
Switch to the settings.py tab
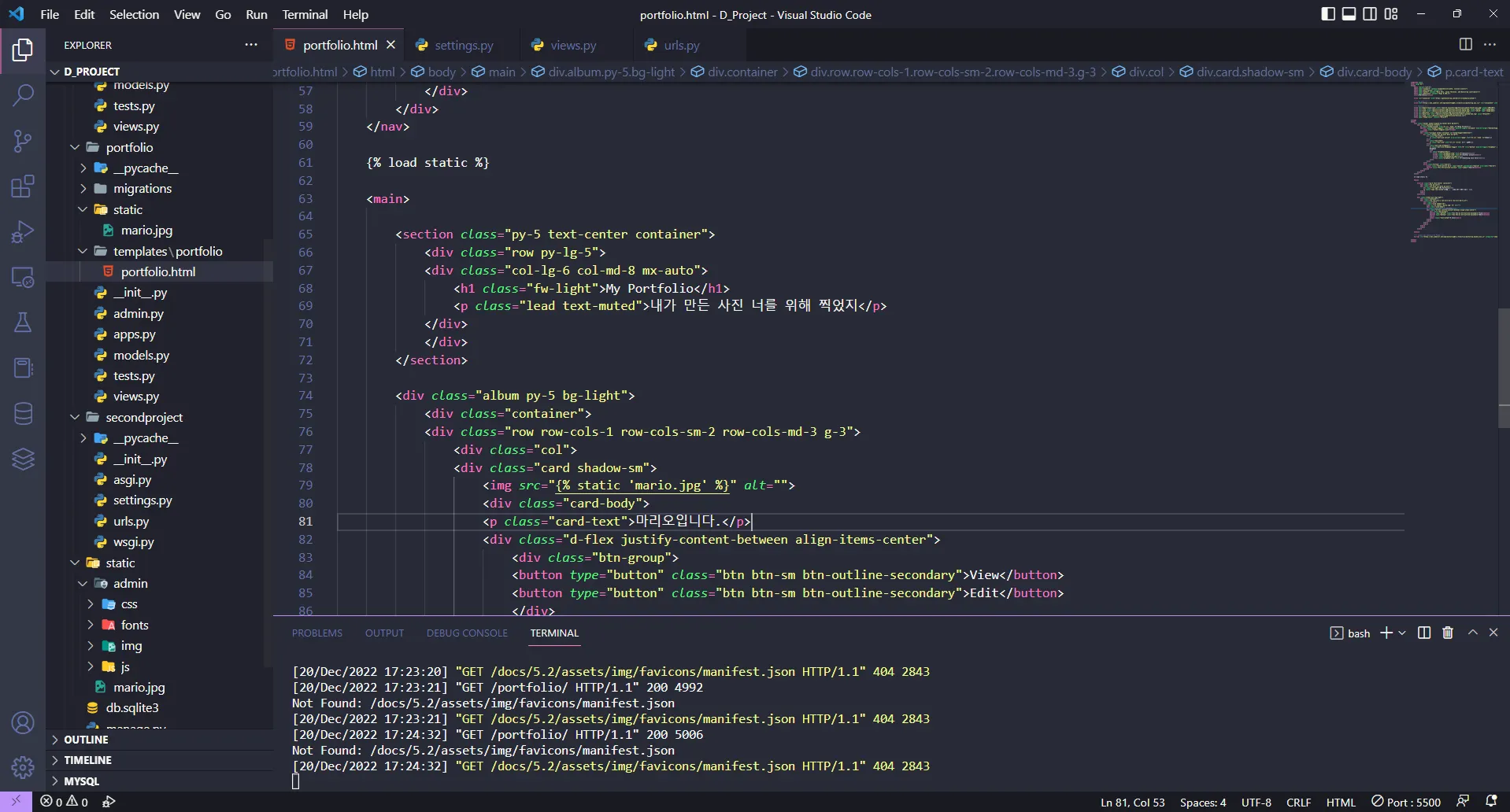tap(463, 45)
